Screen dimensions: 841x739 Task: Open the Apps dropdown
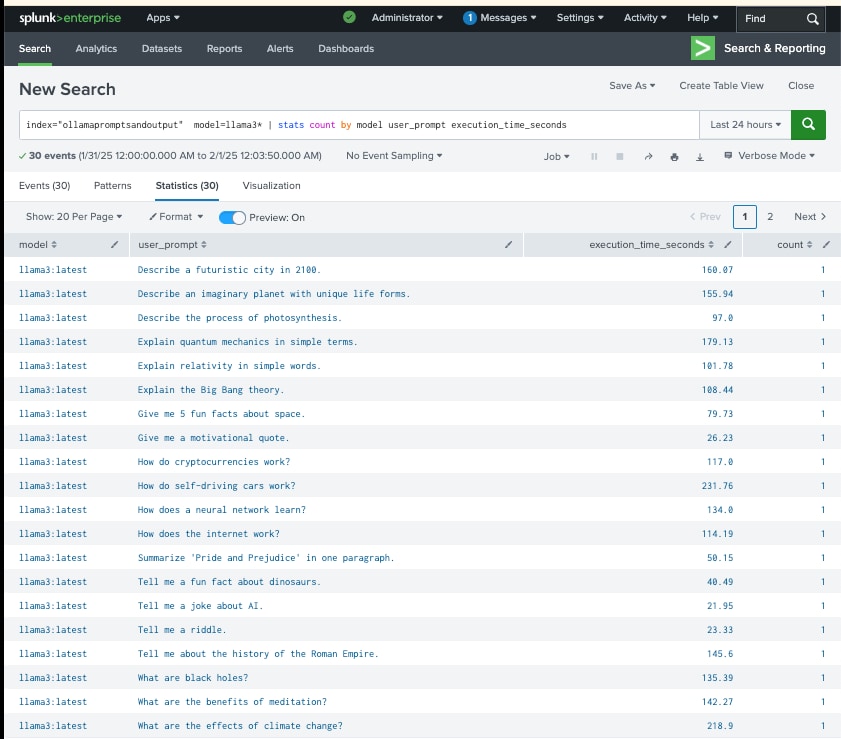point(163,18)
